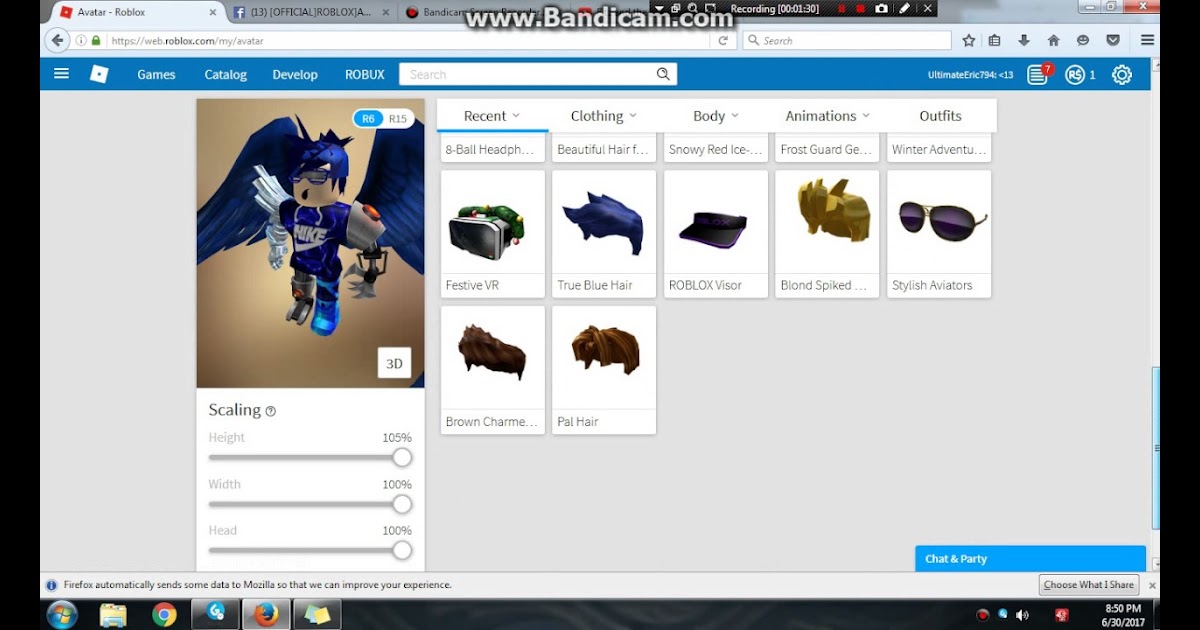1200x630 pixels.
Task: Select the Blond Spiked hair item
Action: click(x=827, y=234)
